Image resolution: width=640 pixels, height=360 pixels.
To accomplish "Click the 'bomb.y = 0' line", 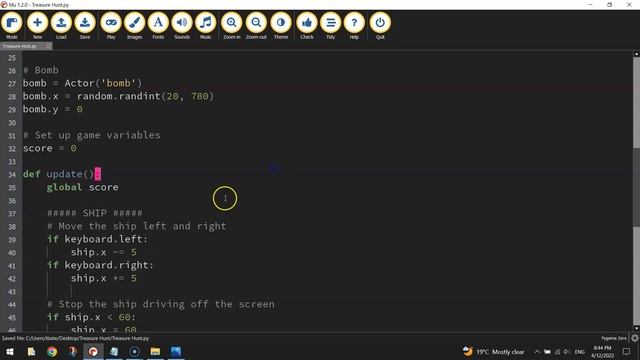I will [x=52, y=109].
